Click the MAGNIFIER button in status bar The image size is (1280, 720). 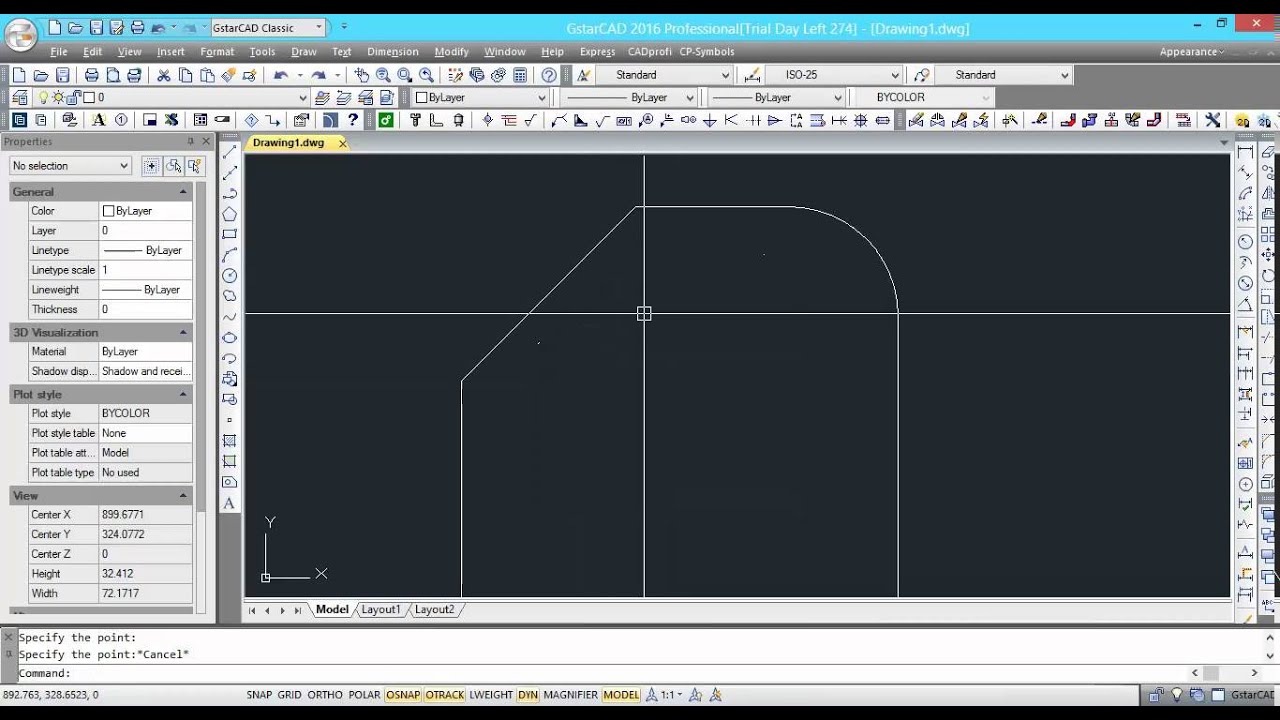pyautogui.click(x=570, y=695)
